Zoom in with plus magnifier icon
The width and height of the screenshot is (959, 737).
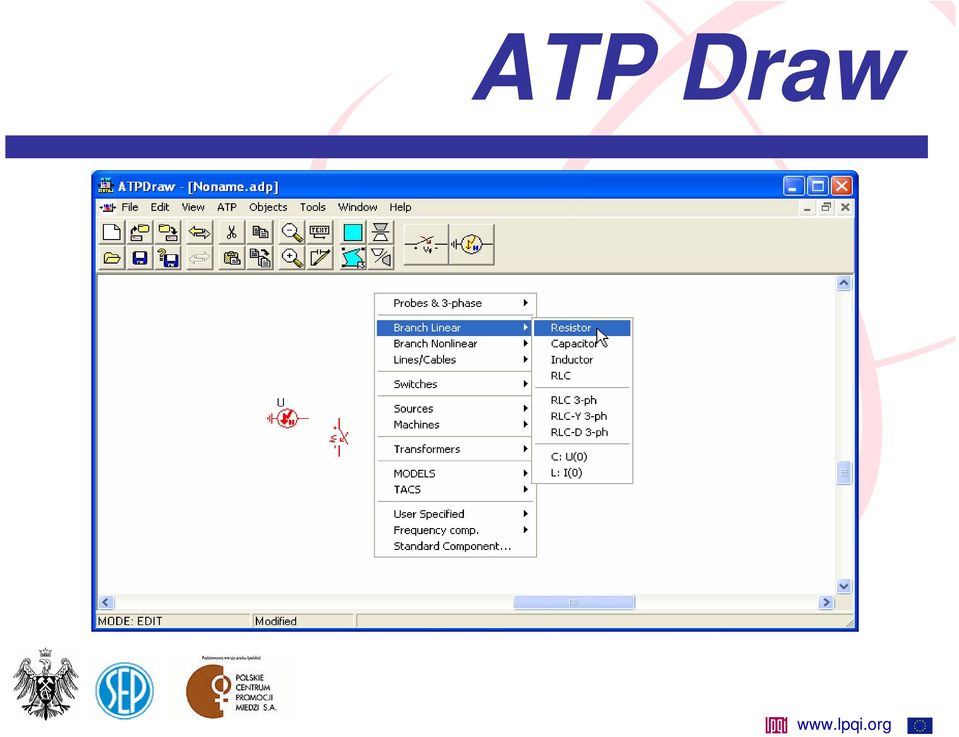(292, 257)
